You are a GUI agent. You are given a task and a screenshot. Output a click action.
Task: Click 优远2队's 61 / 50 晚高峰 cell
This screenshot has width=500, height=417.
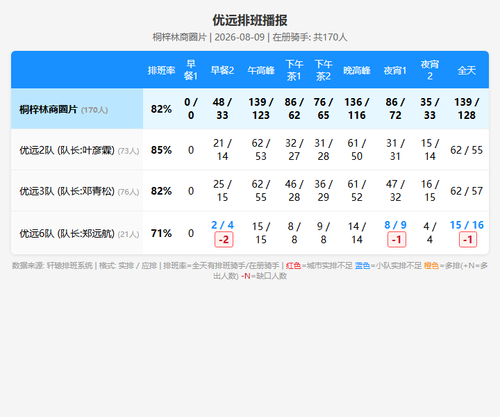357,150
